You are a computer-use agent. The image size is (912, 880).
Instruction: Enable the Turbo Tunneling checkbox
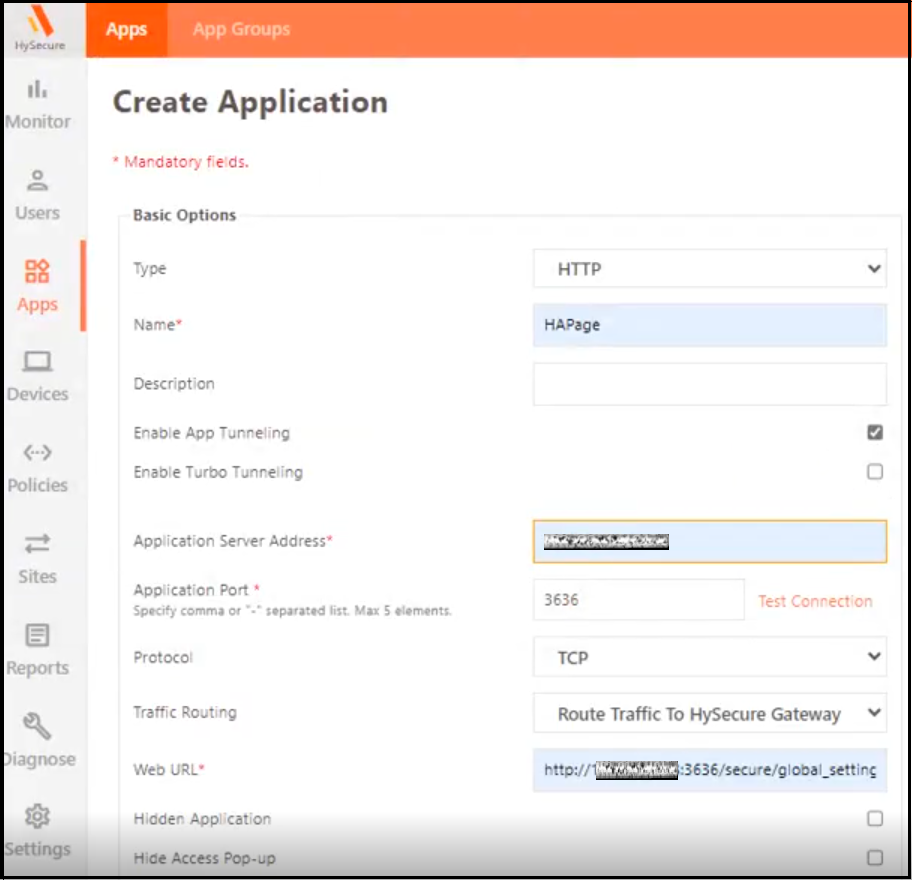[x=875, y=472]
